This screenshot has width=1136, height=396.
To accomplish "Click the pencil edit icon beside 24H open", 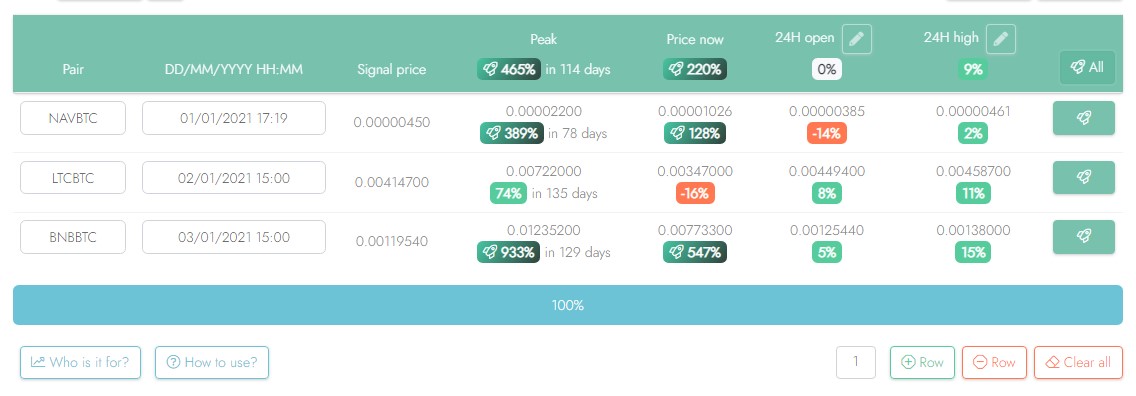I will (x=856, y=39).
